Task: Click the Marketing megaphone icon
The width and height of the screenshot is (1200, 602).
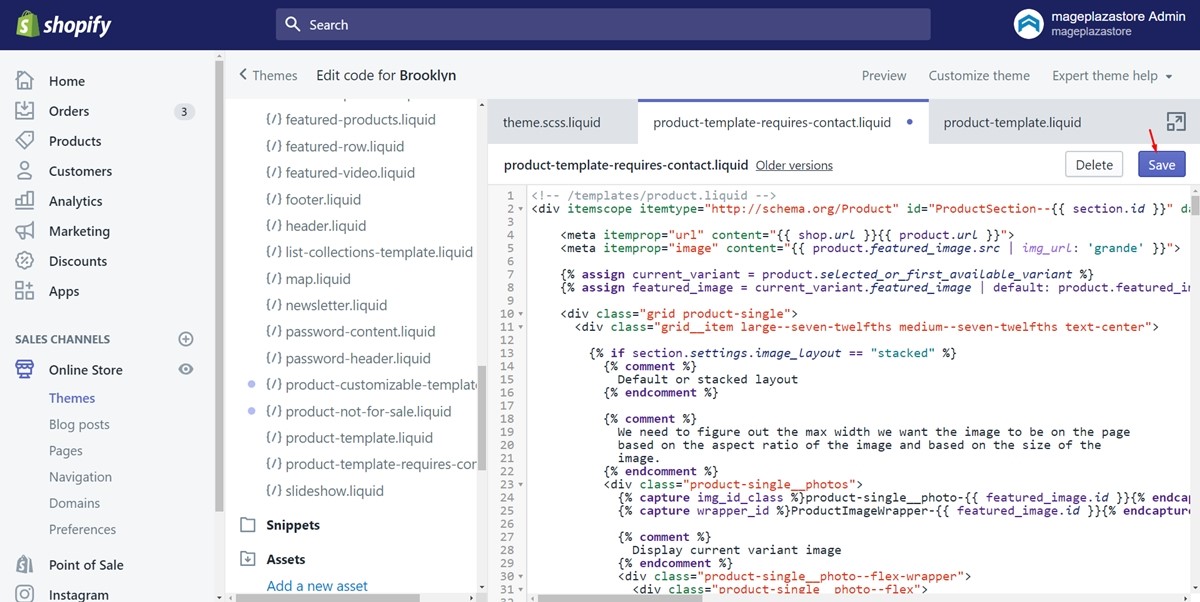Action: point(25,231)
